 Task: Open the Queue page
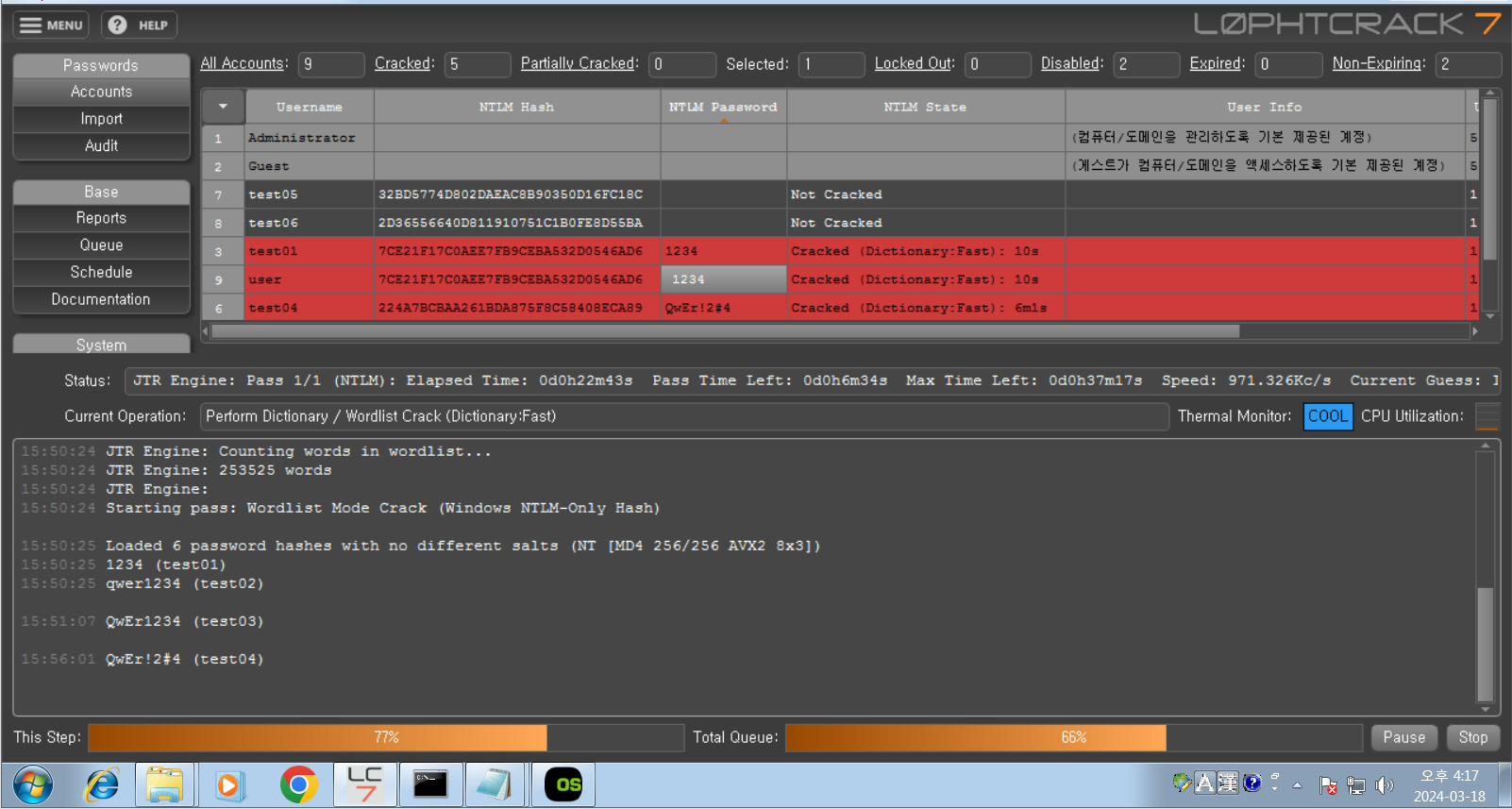click(101, 244)
